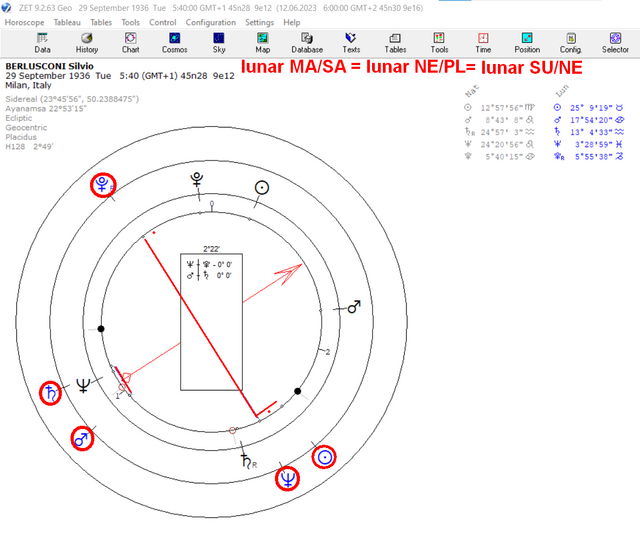Open the Configuration menu
640x544 pixels.
coord(211,22)
